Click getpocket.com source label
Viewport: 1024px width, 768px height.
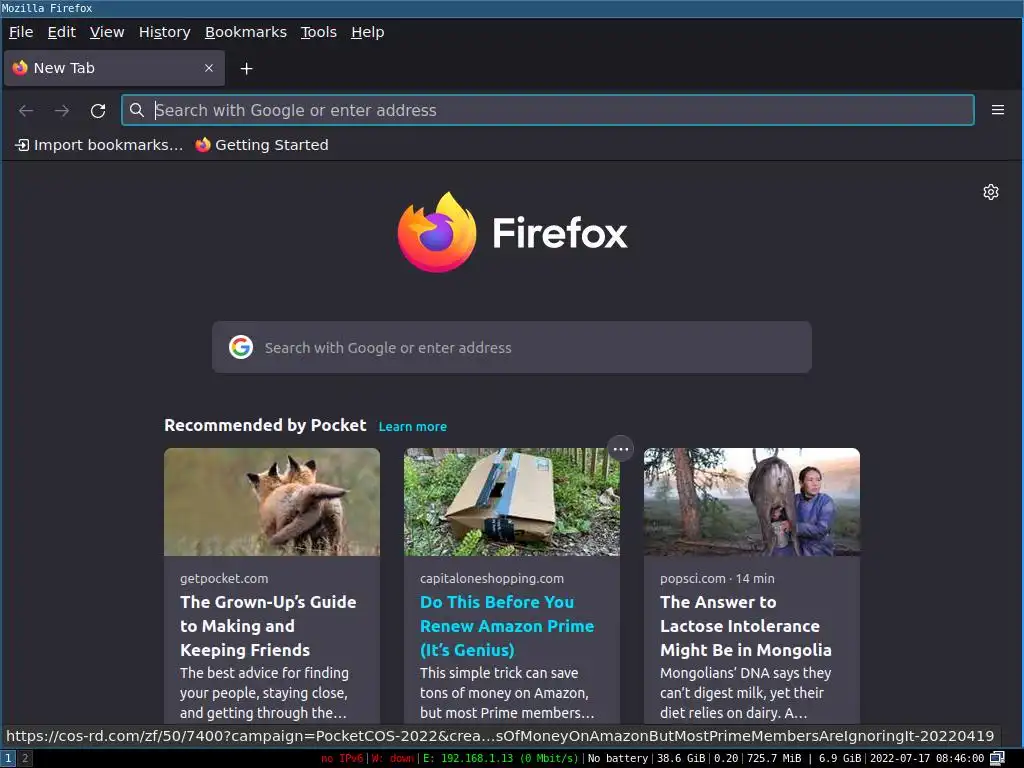pos(224,579)
